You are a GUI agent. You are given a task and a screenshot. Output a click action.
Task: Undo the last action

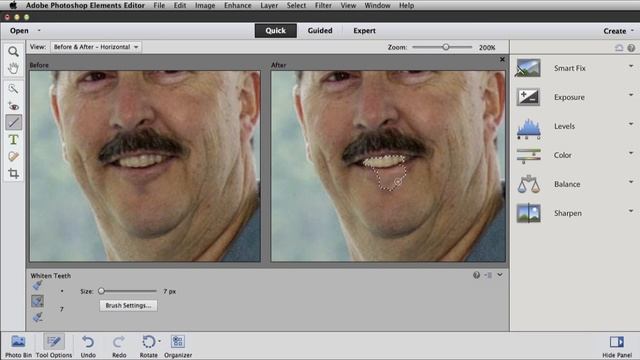tap(88, 346)
